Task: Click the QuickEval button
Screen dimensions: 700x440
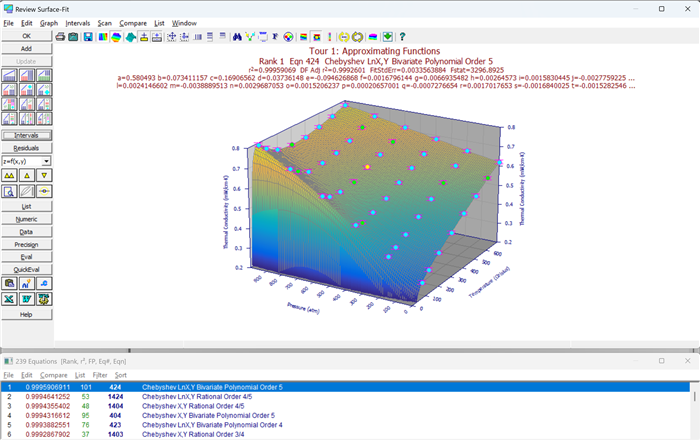Action: (x=26, y=270)
